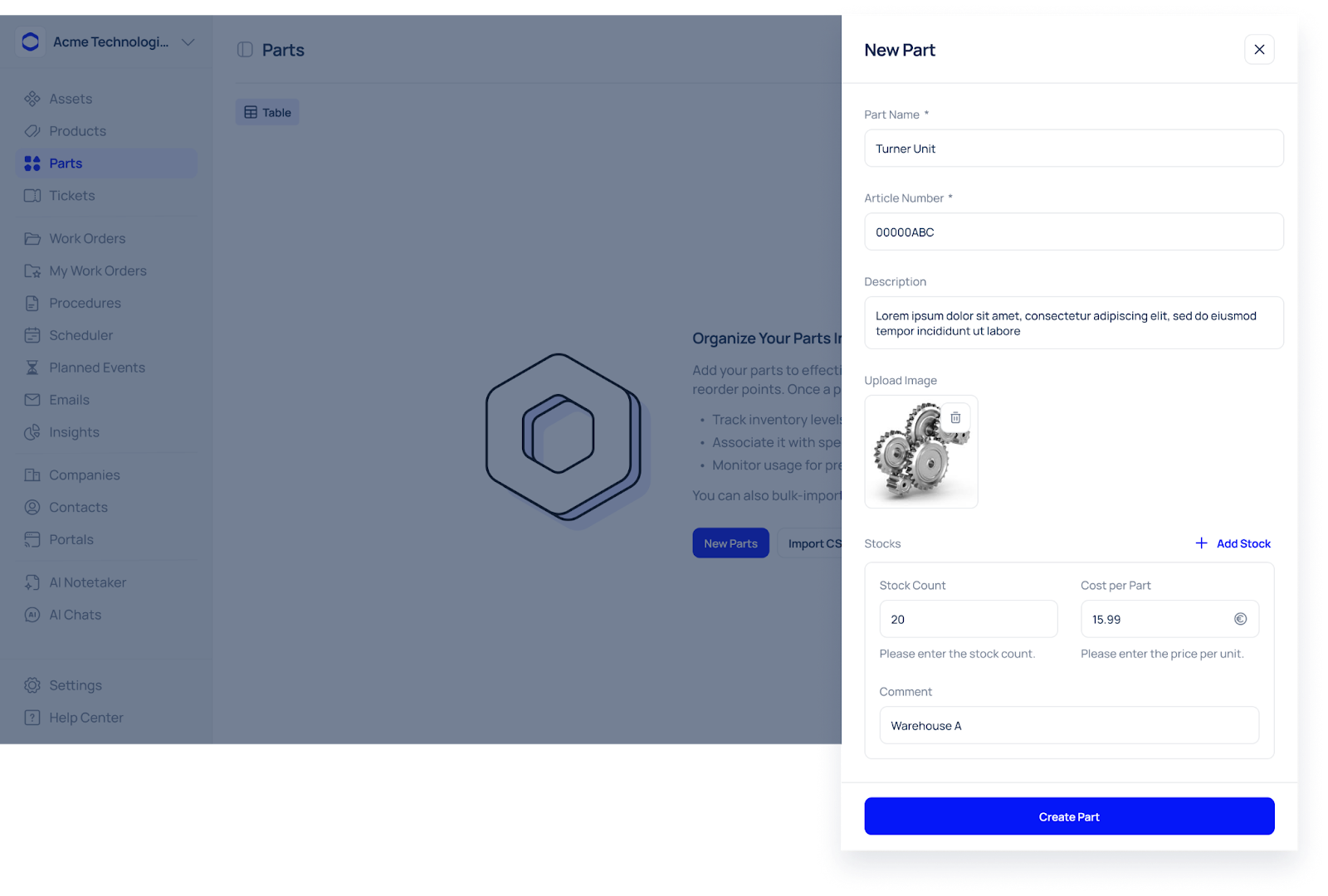Open Planned Events label in sidebar

pos(97,368)
